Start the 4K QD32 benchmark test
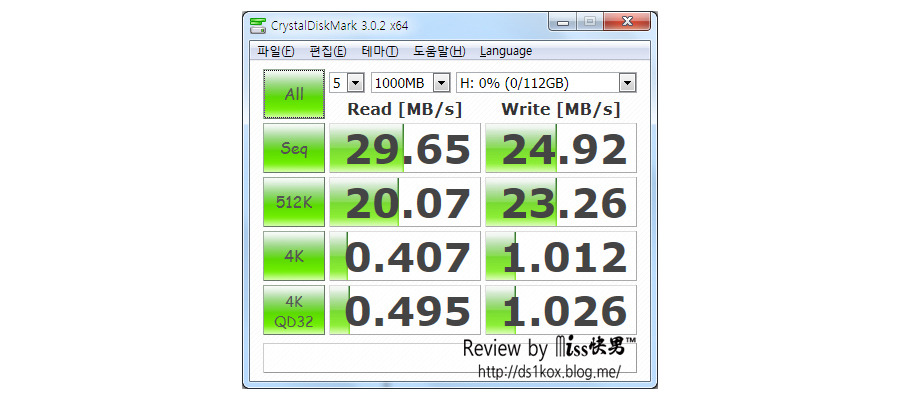Screen dimensions: 900x400 [x=294, y=310]
